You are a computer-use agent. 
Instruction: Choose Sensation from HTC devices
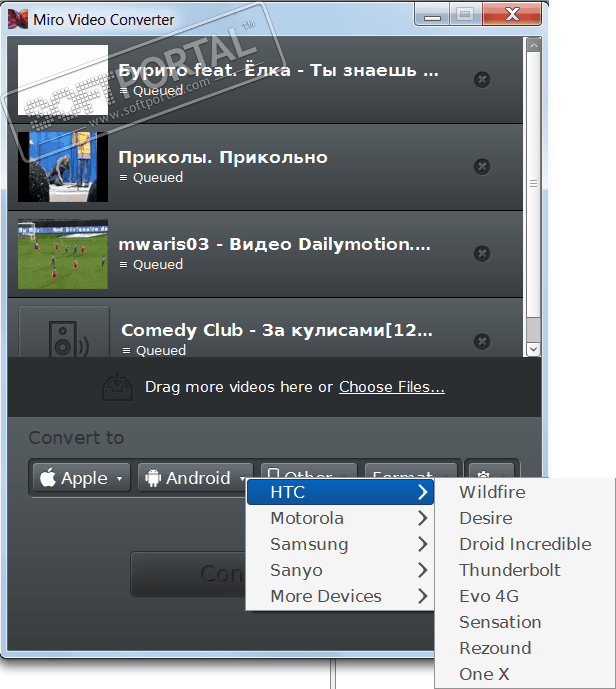525,622
